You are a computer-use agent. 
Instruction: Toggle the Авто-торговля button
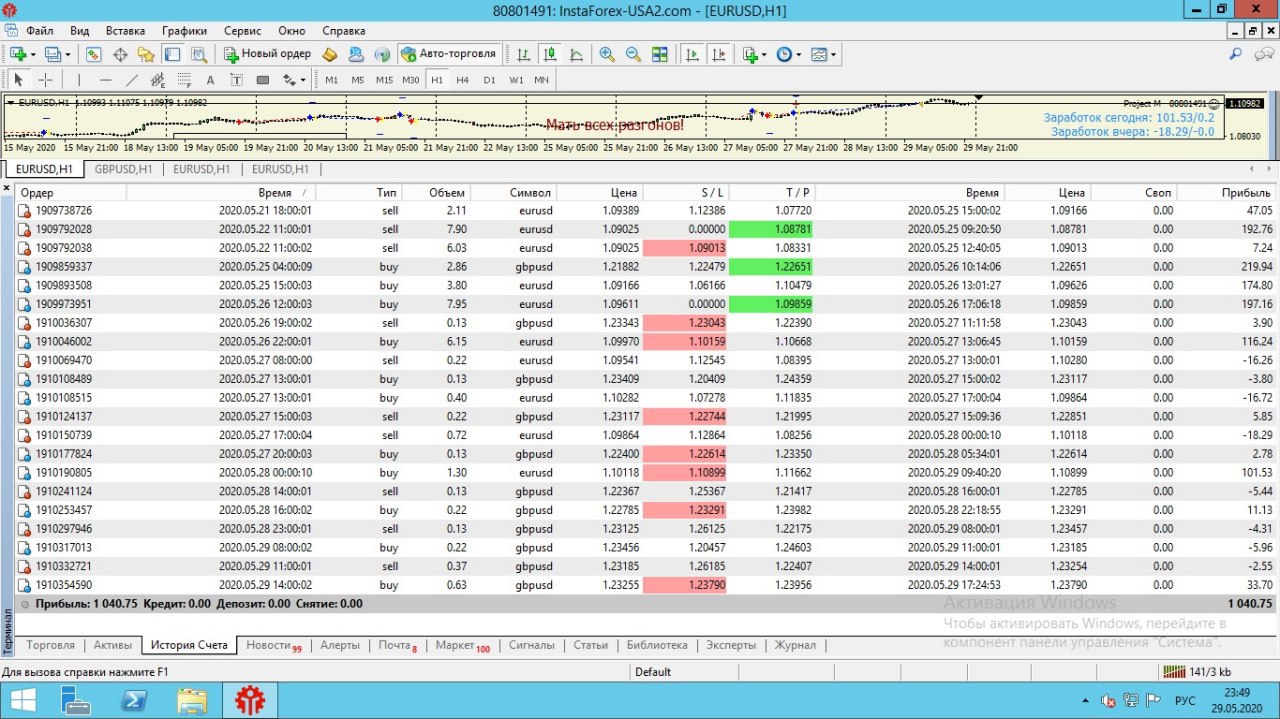[448, 54]
